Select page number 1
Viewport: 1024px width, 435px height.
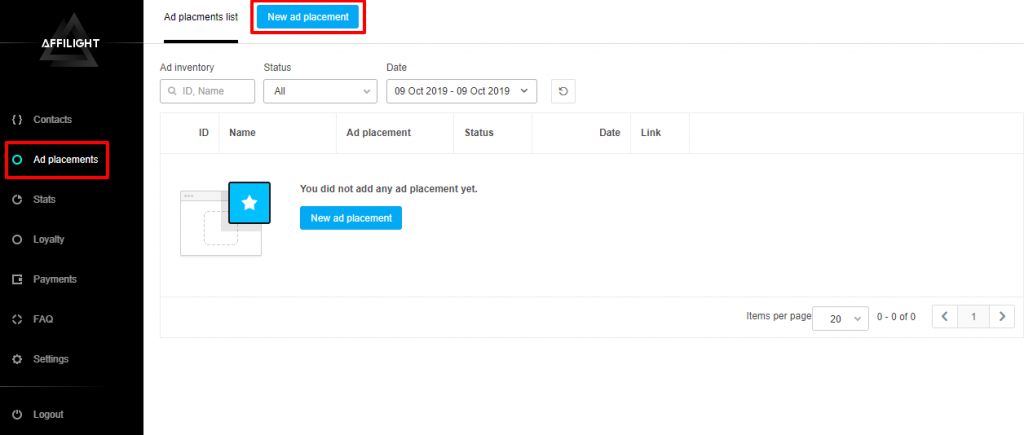pos(973,317)
